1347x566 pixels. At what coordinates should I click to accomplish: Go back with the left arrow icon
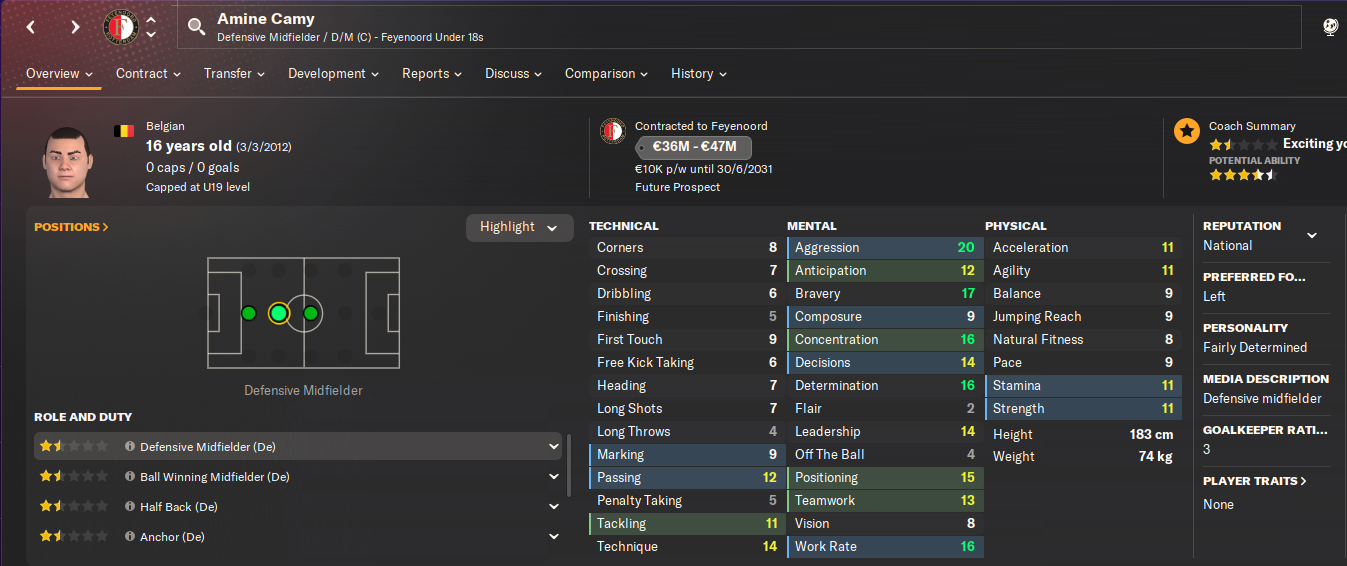click(x=31, y=27)
